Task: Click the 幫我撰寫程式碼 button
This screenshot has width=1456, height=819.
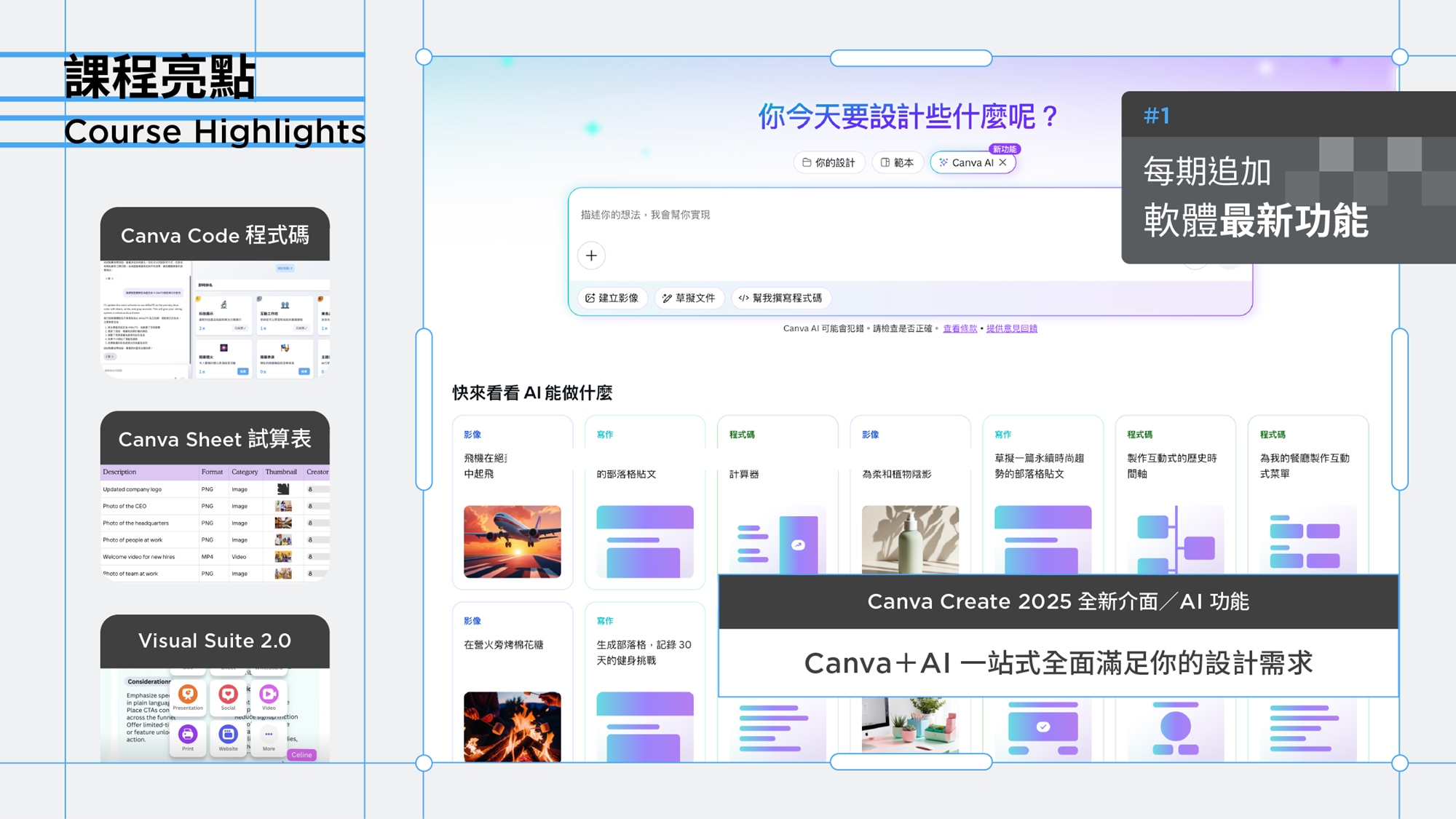Action: click(780, 298)
